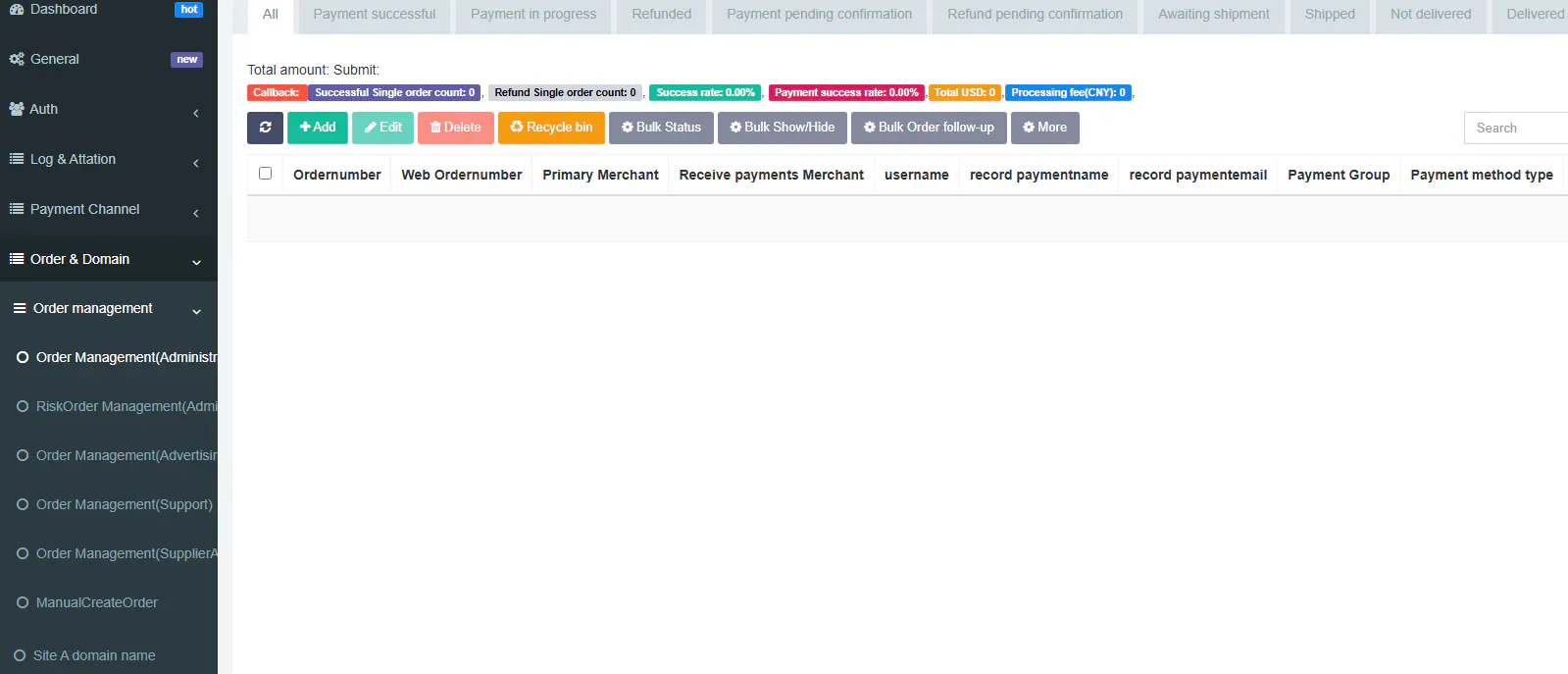Open Order Management(Advertising) in sidebar
This screenshot has height=674, width=1568.
click(109, 455)
